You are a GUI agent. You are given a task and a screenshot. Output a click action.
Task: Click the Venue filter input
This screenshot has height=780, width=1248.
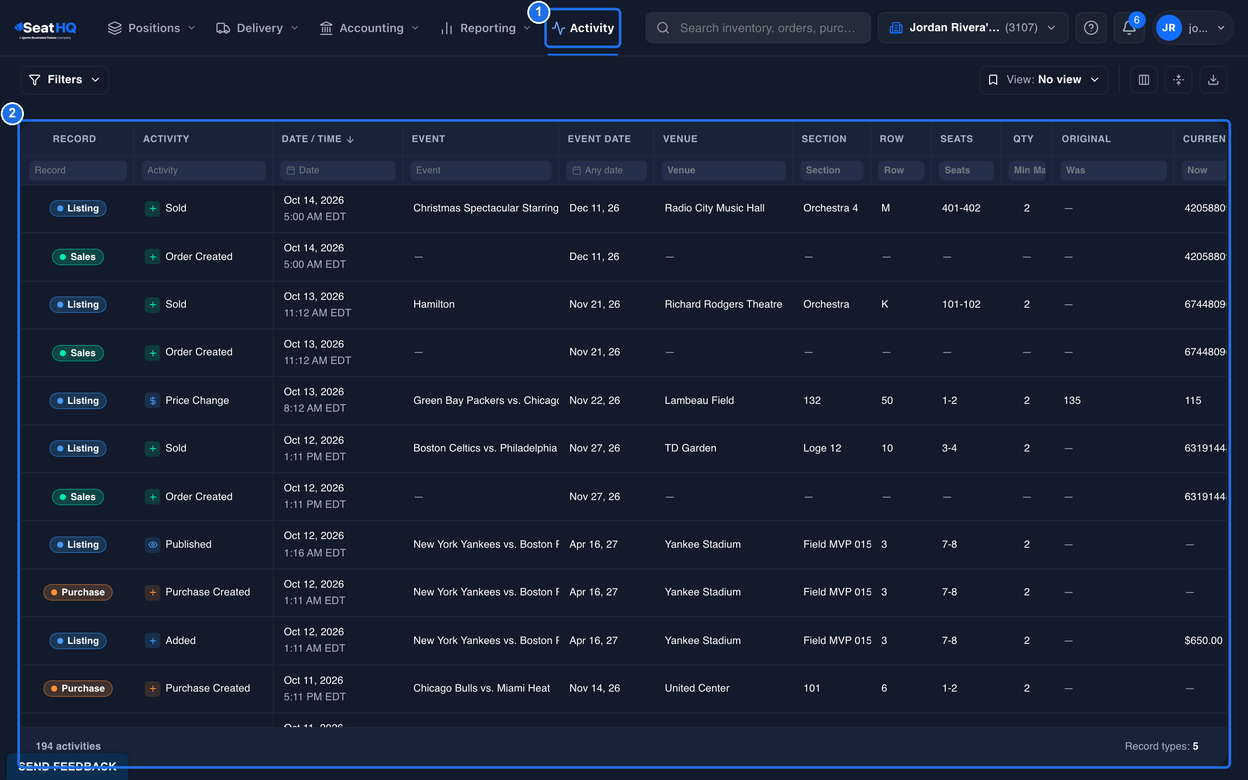click(x=723, y=171)
